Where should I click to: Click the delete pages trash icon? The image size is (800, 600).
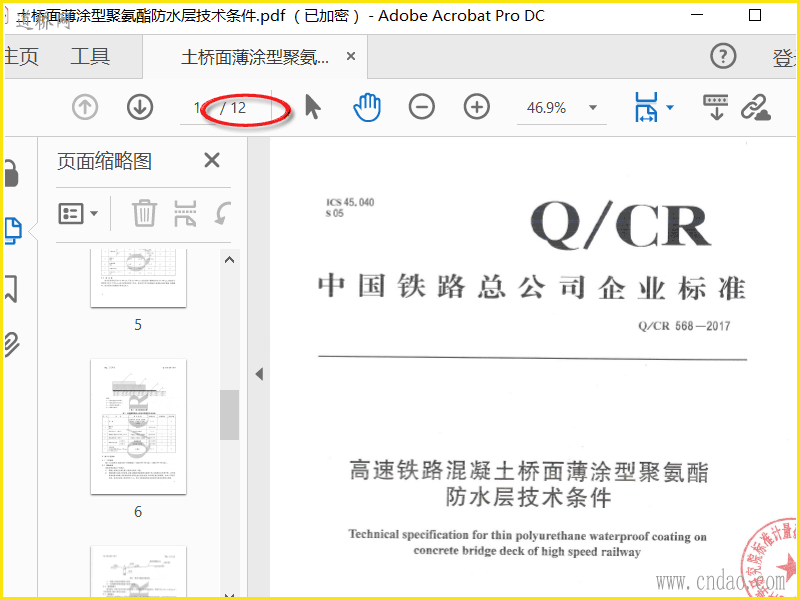click(x=144, y=213)
